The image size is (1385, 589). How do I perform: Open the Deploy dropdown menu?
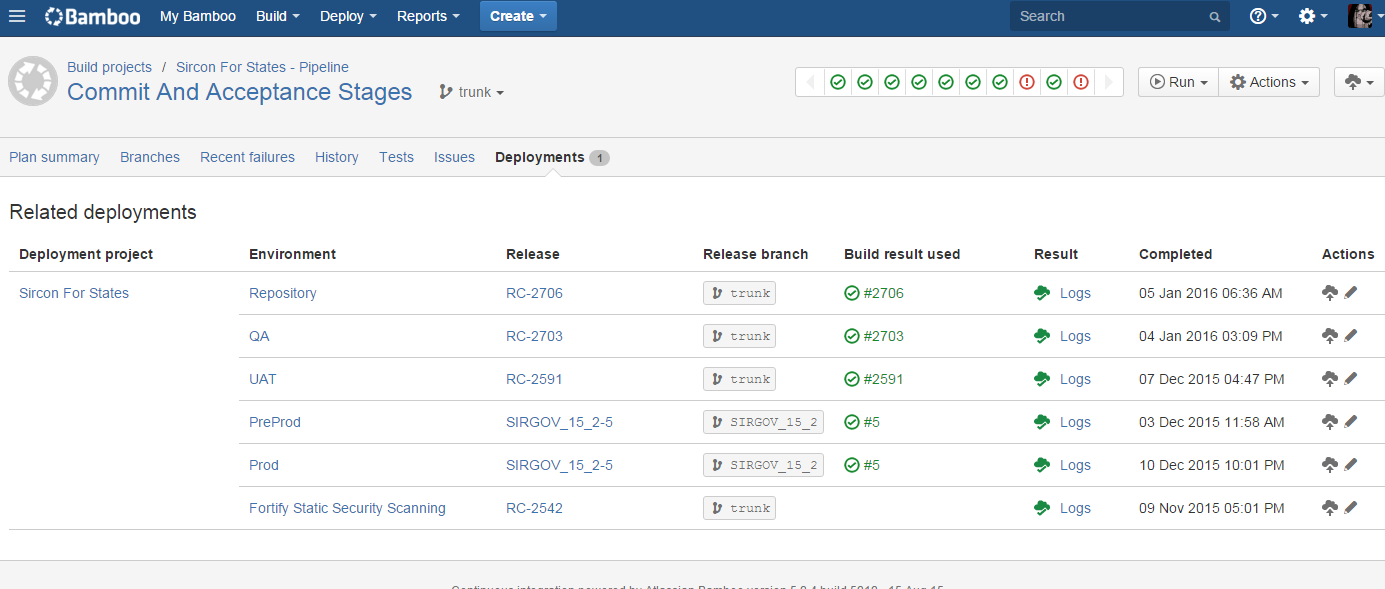348,16
